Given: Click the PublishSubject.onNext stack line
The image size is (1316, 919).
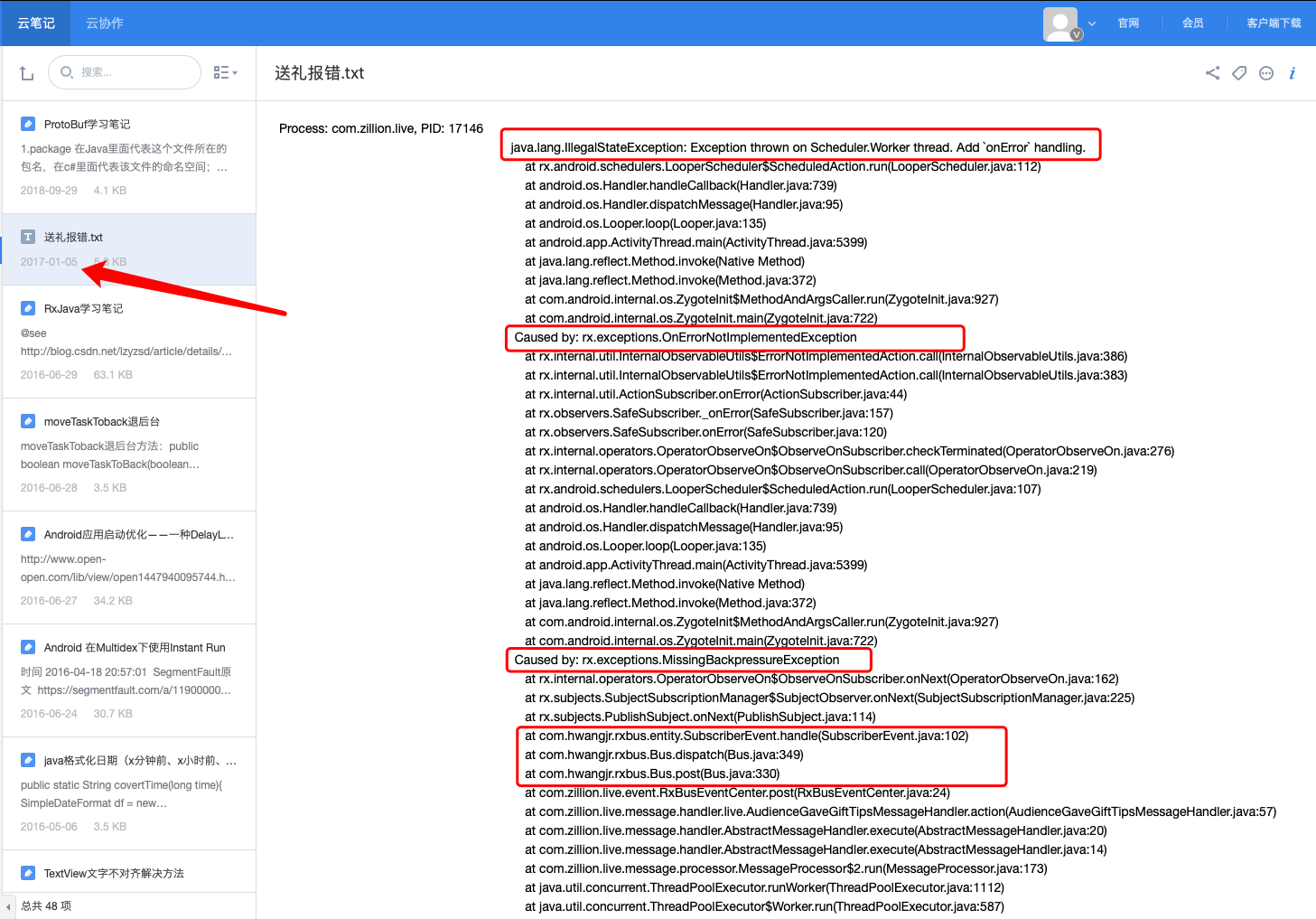Looking at the screenshot, I should pos(700,717).
